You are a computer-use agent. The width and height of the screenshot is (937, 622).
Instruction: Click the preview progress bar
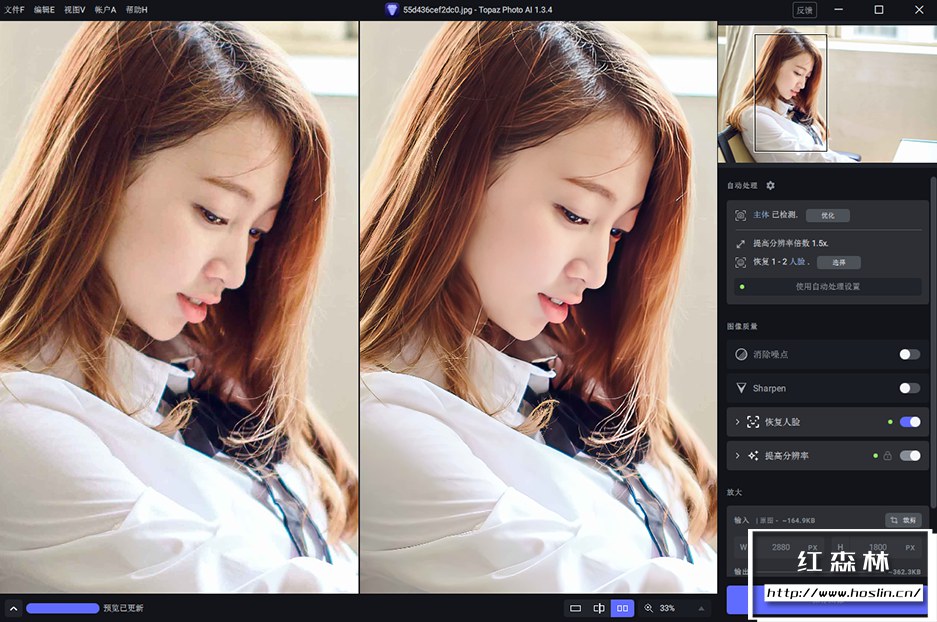coord(63,608)
